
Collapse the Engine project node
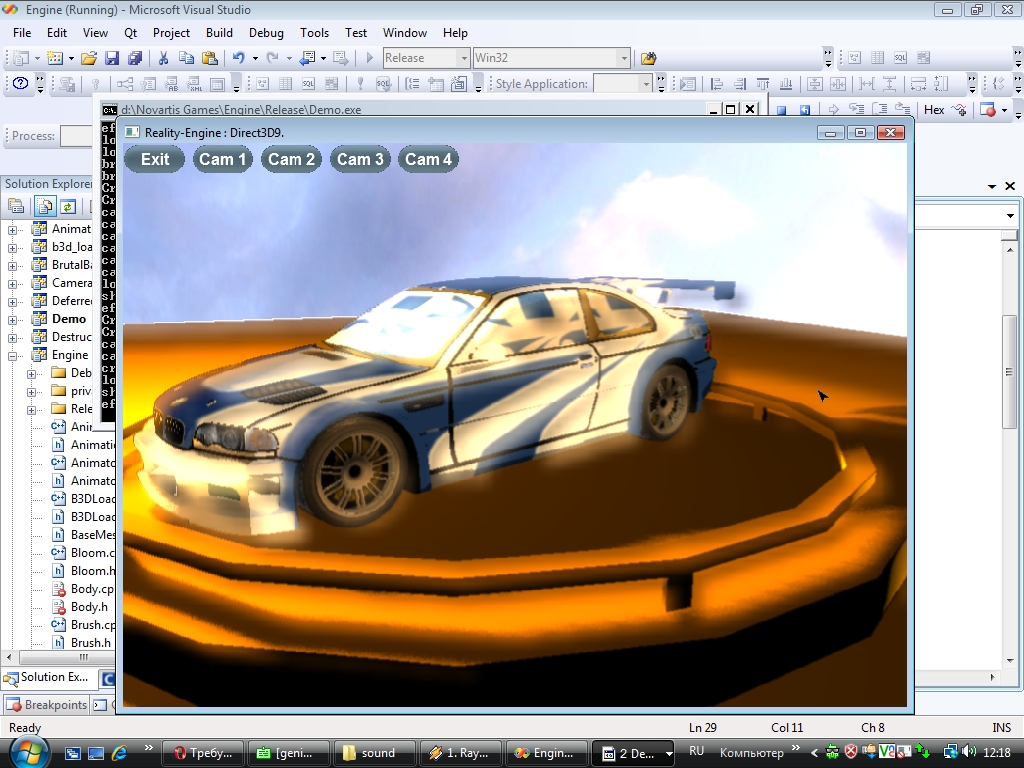[13, 355]
